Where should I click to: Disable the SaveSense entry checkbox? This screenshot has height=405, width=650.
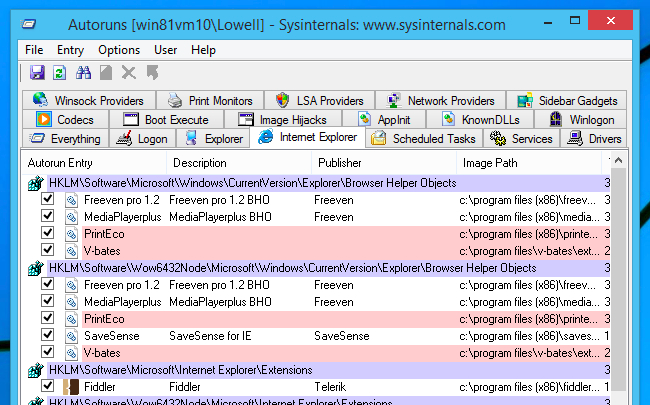[48, 335]
